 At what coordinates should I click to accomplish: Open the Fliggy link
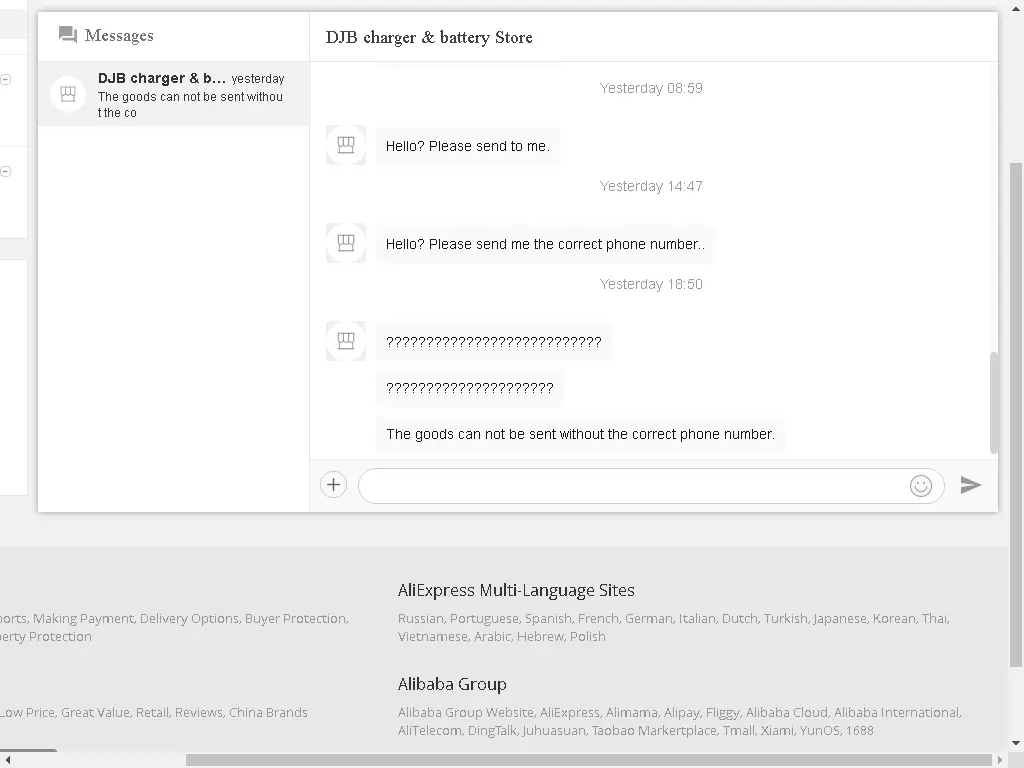[x=724, y=712]
